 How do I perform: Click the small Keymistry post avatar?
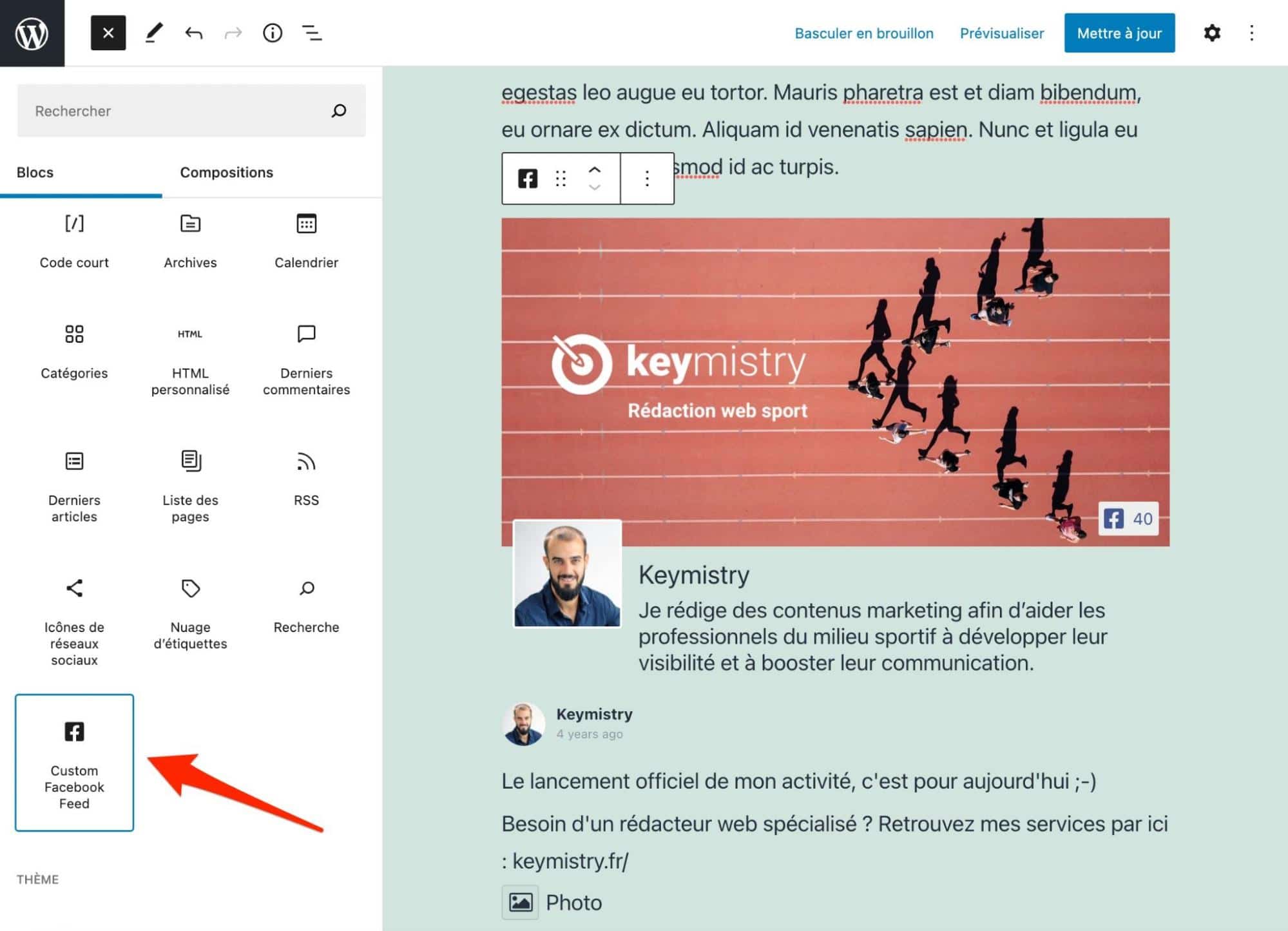523,724
